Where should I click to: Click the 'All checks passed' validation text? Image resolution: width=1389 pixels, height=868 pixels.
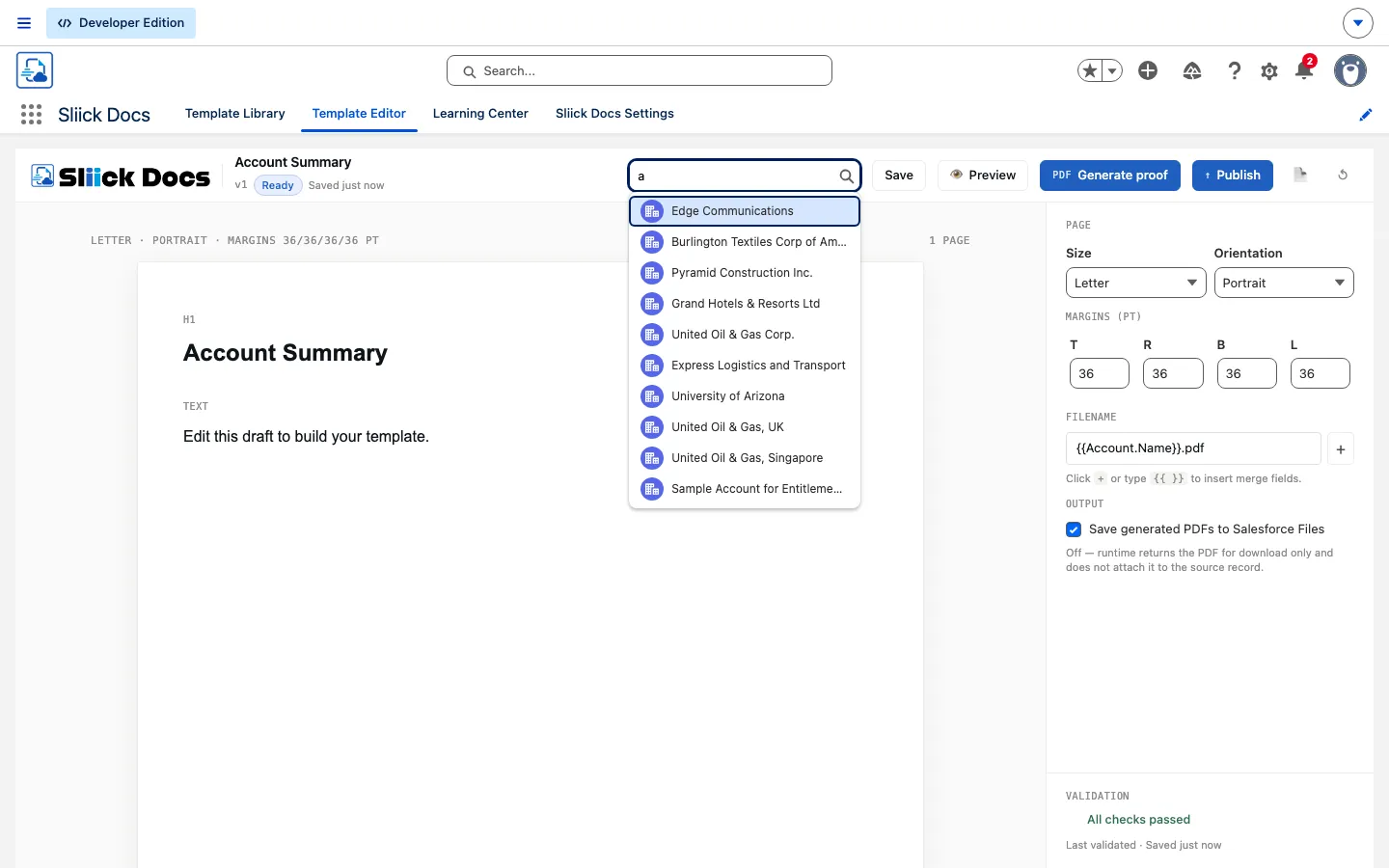(1138, 820)
